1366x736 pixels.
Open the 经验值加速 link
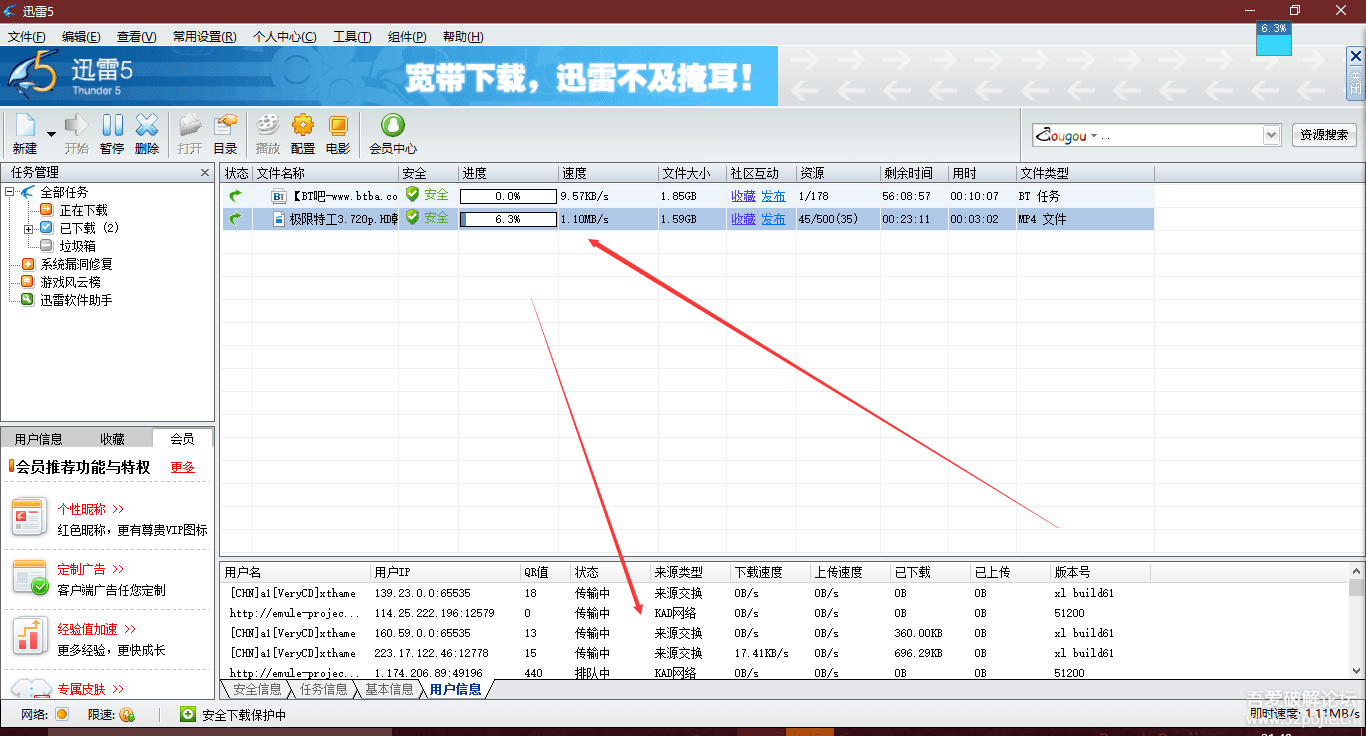96,629
